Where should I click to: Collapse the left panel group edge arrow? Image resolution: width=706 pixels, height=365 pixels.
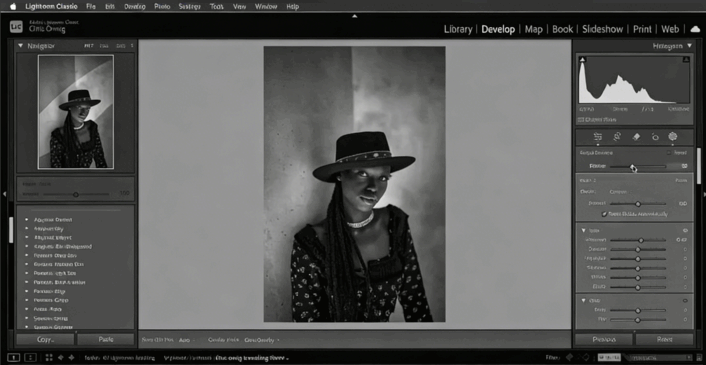(4, 194)
